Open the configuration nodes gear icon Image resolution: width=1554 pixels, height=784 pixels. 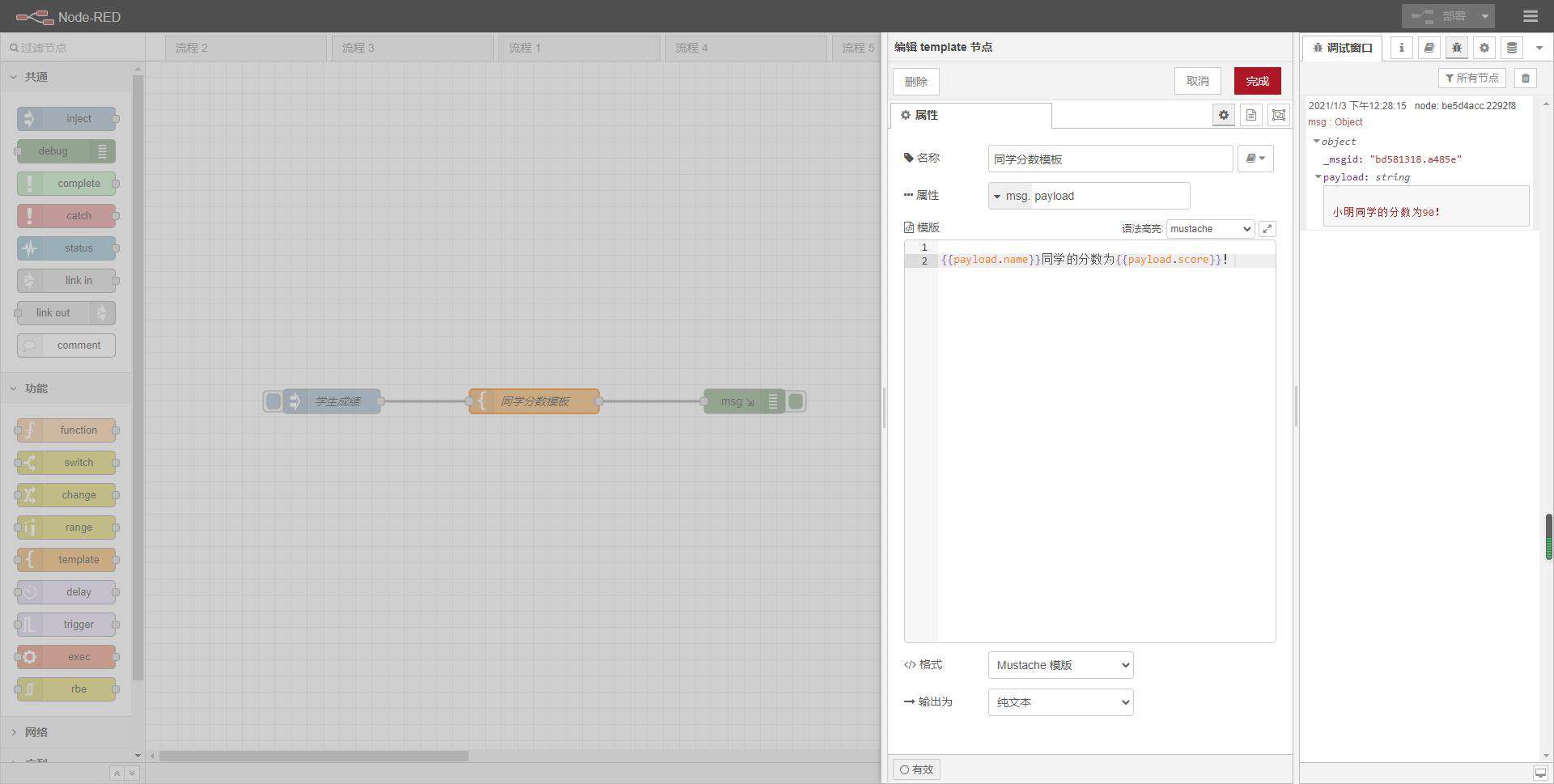pyautogui.click(x=1484, y=48)
